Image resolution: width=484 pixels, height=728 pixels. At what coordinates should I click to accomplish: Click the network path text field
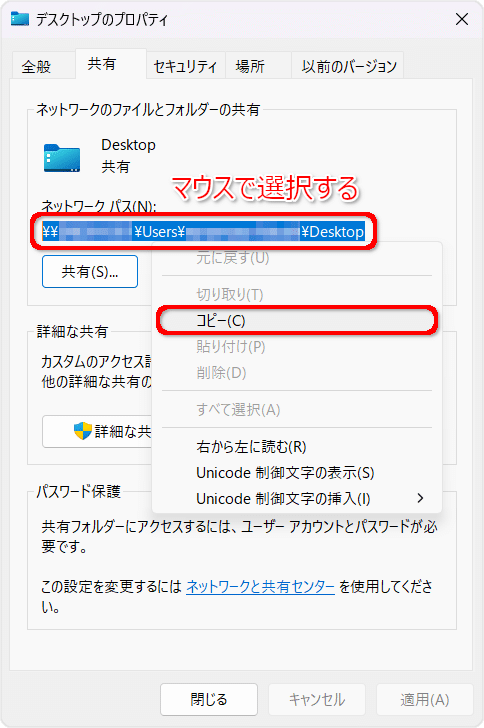point(203,231)
